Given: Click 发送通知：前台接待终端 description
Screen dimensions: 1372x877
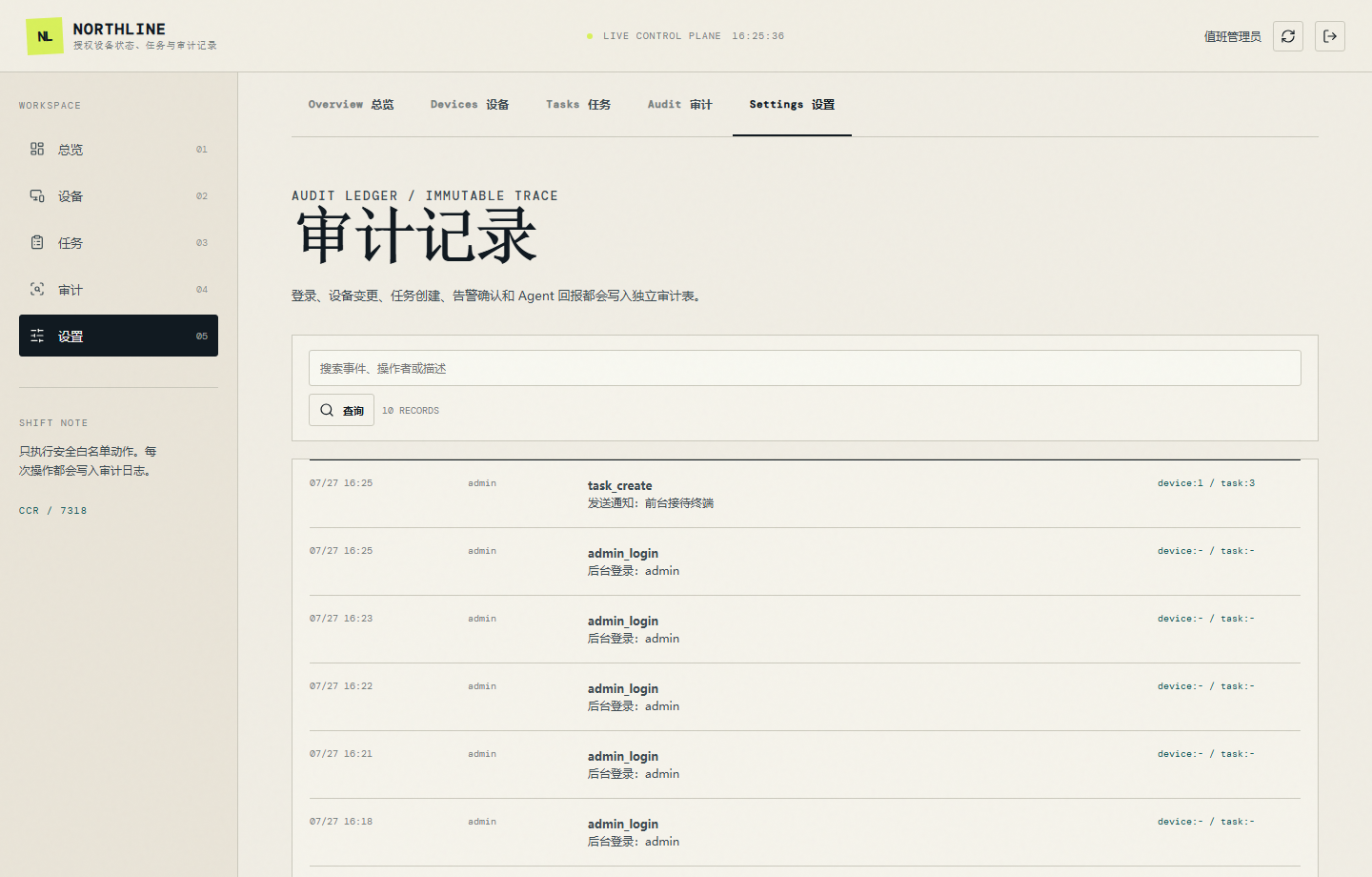Looking at the screenshot, I should pyautogui.click(x=651, y=503).
